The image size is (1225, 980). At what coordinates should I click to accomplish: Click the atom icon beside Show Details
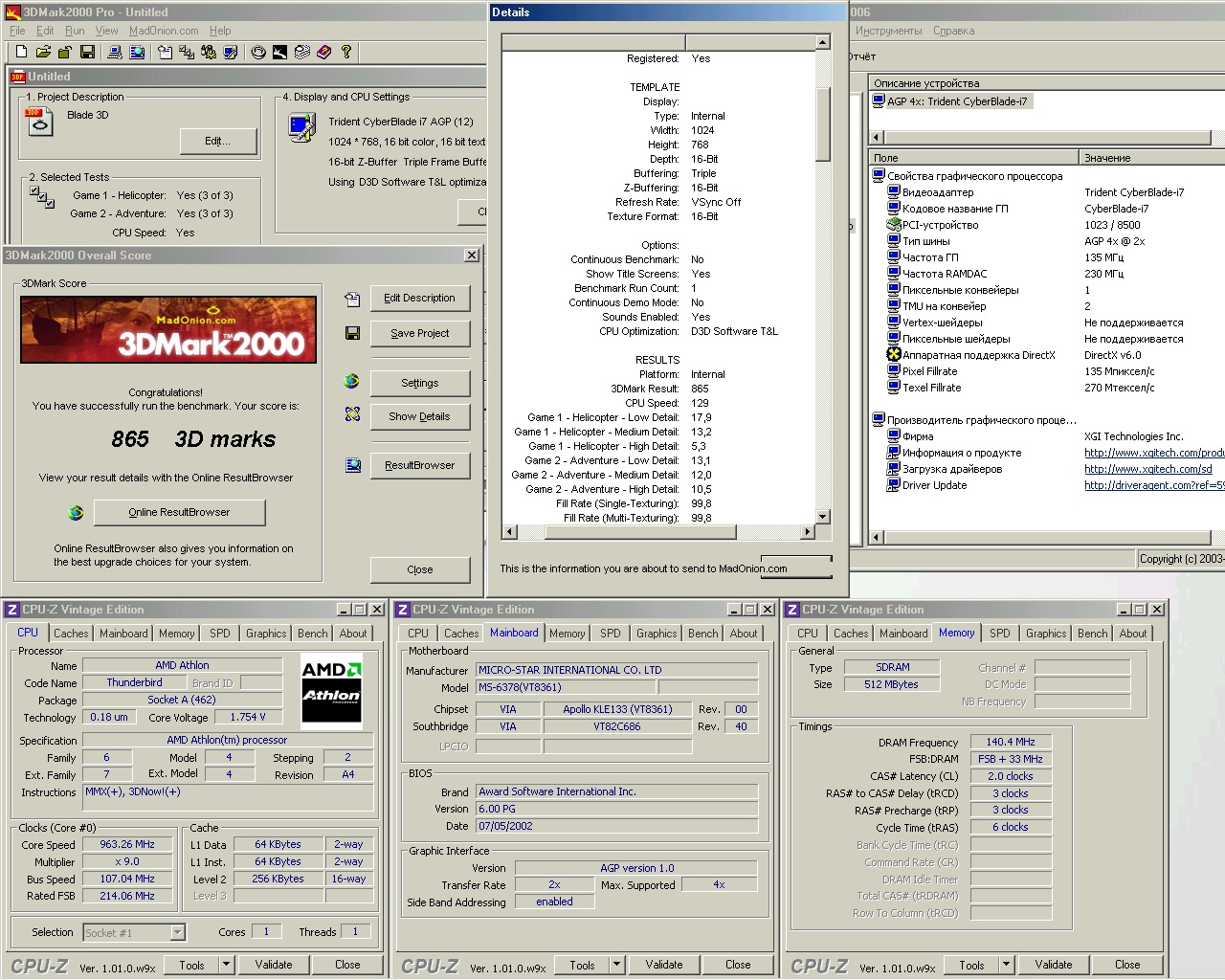pos(352,414)
